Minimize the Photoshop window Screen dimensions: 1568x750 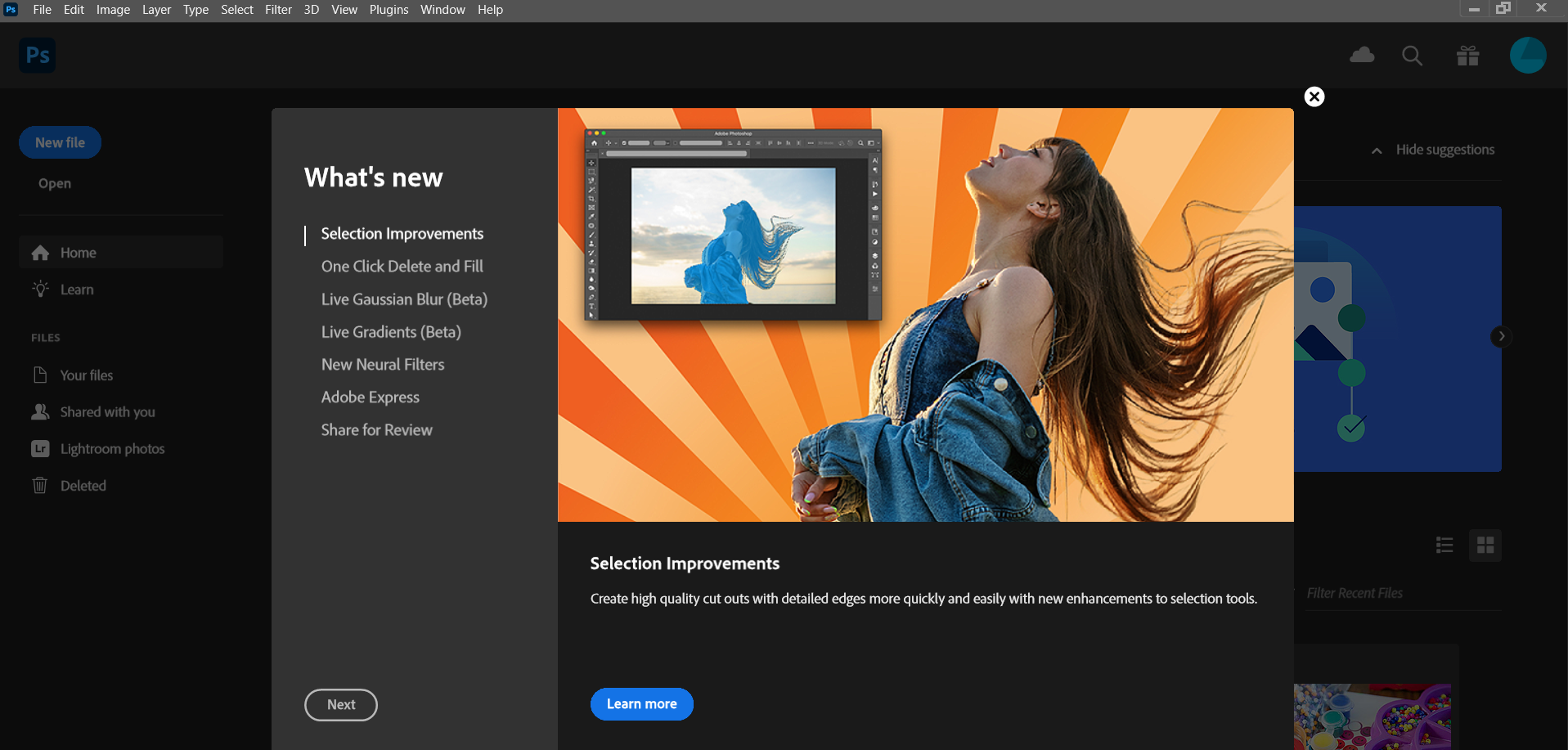tap(1474, 9)
